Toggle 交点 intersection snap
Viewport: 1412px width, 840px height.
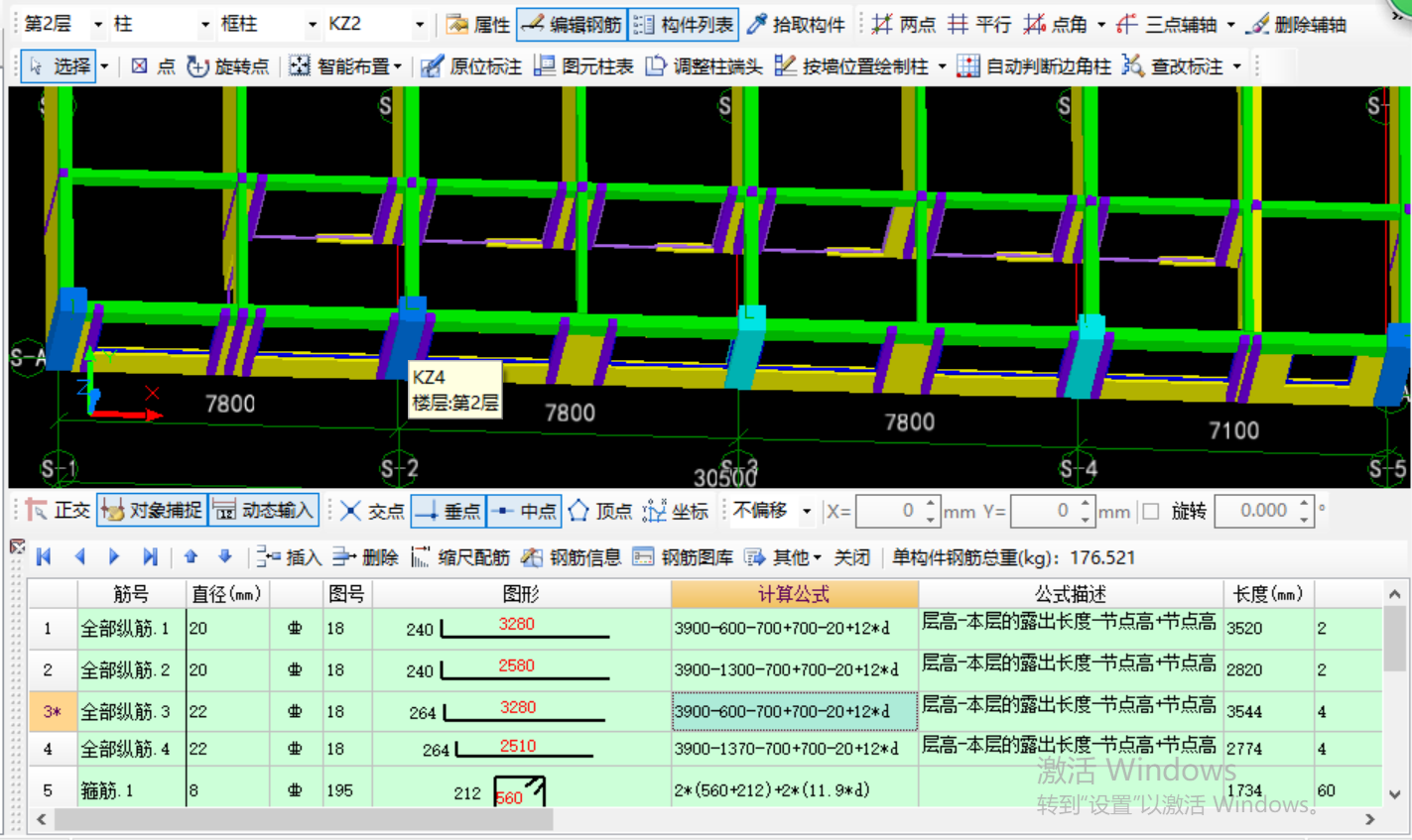click(x=372, y=511)
